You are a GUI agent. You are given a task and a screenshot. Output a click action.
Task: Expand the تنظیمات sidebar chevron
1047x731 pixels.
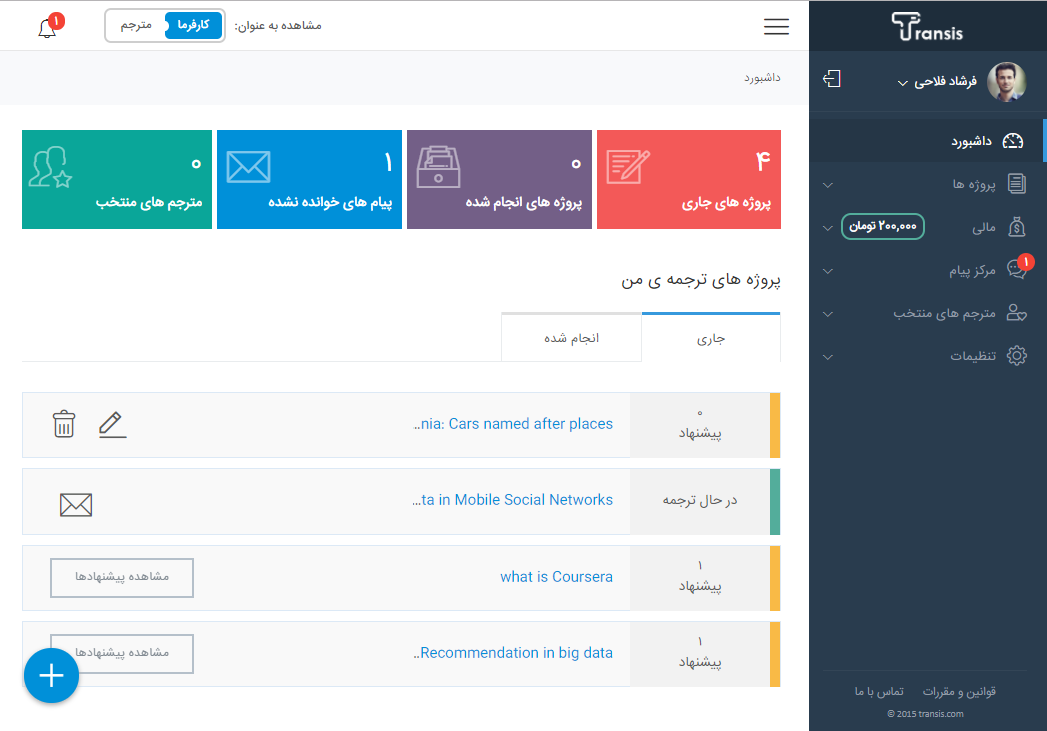tap(828, 356)
